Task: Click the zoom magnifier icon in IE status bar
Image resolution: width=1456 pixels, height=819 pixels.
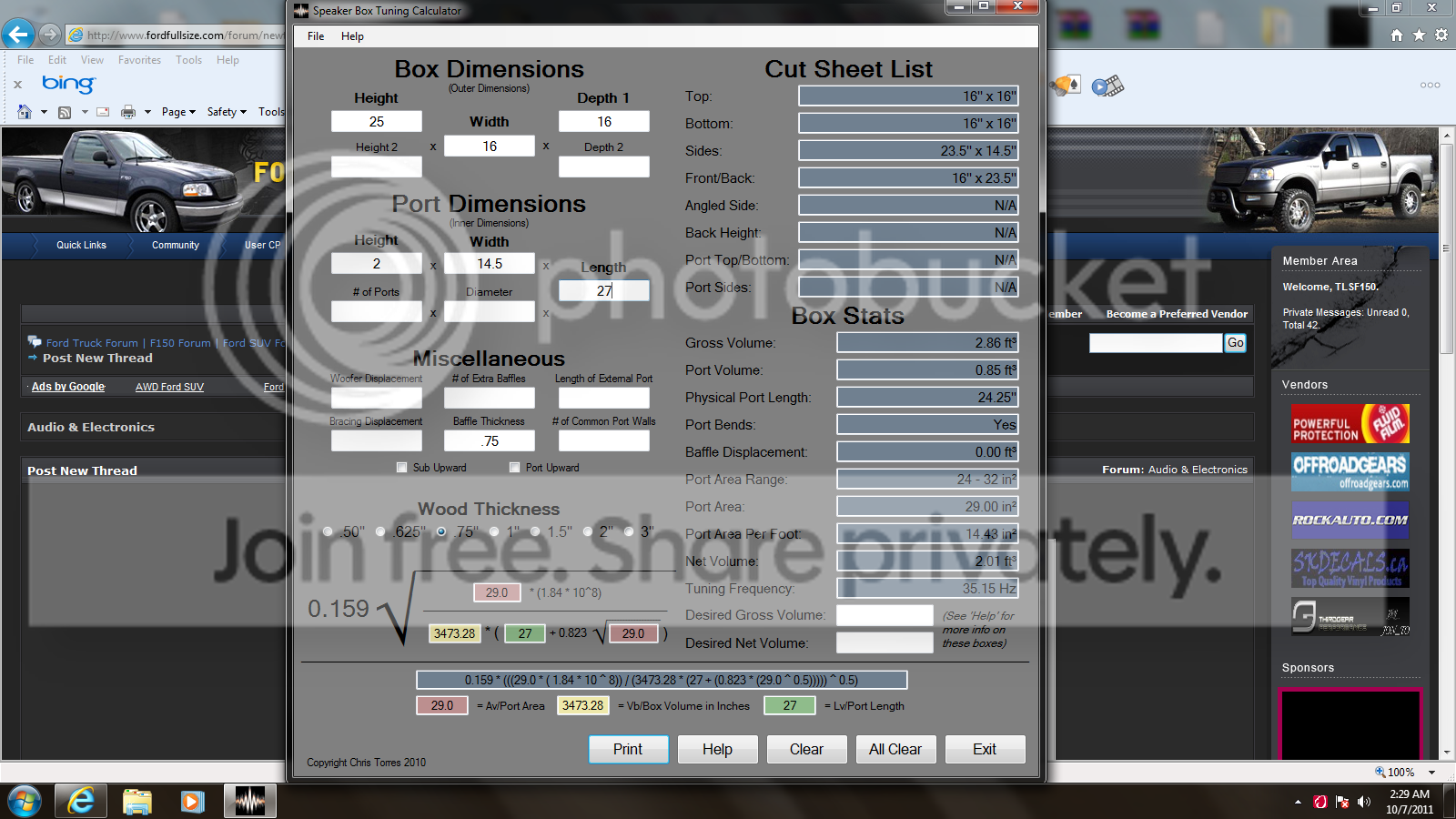Action: coord(1380,772)
